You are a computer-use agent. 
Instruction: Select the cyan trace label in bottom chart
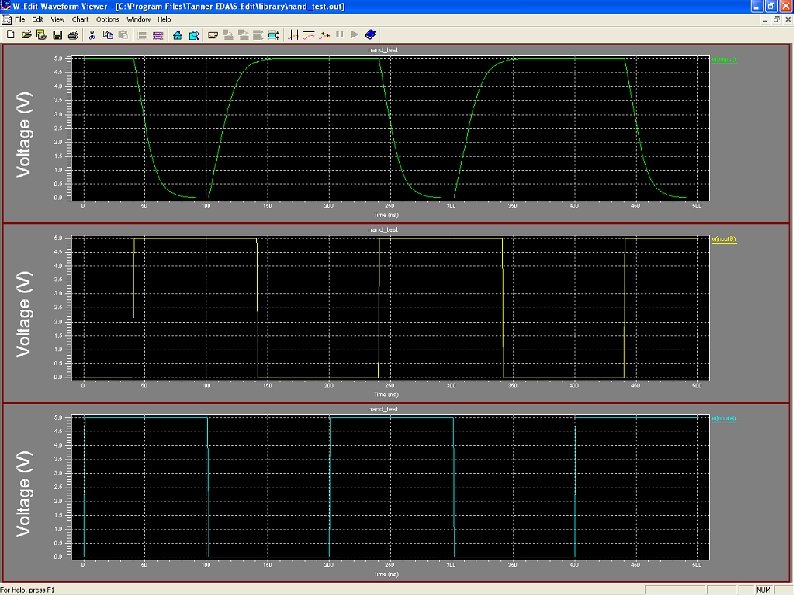(723, 417)
